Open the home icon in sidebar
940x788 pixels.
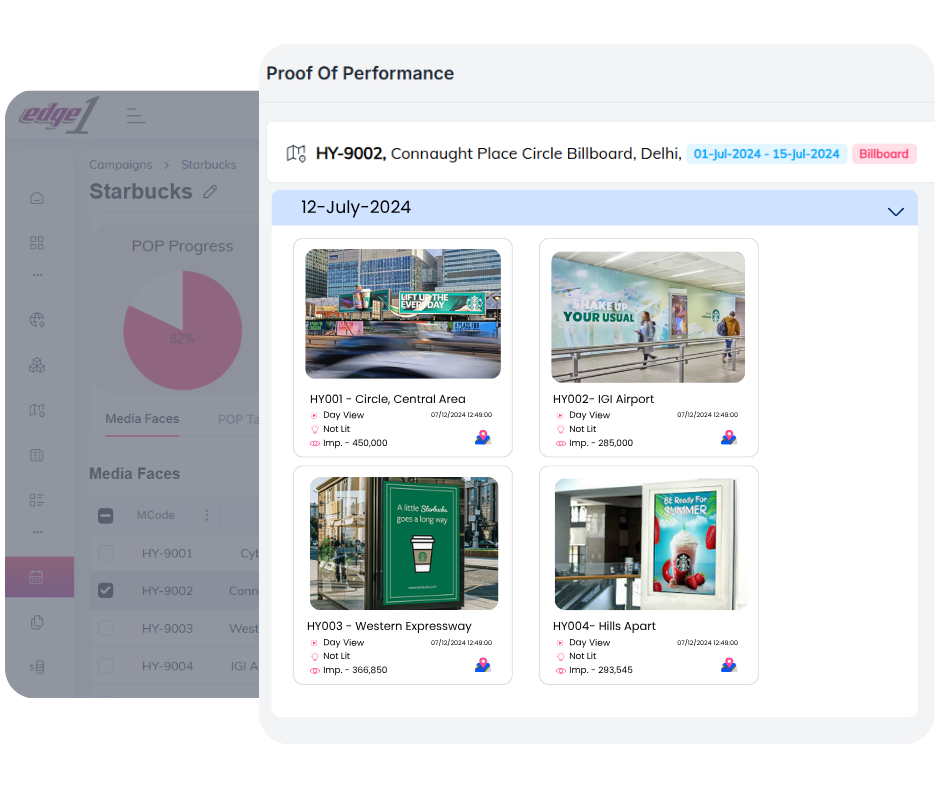[x=37, y=198]
